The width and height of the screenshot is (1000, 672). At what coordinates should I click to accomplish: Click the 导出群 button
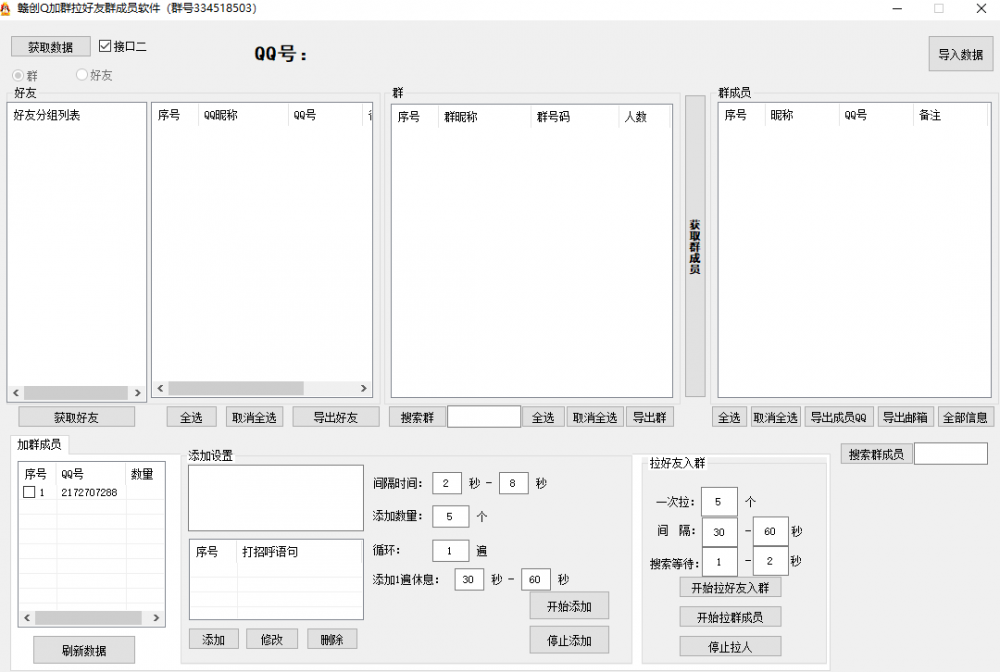point(649,417)
